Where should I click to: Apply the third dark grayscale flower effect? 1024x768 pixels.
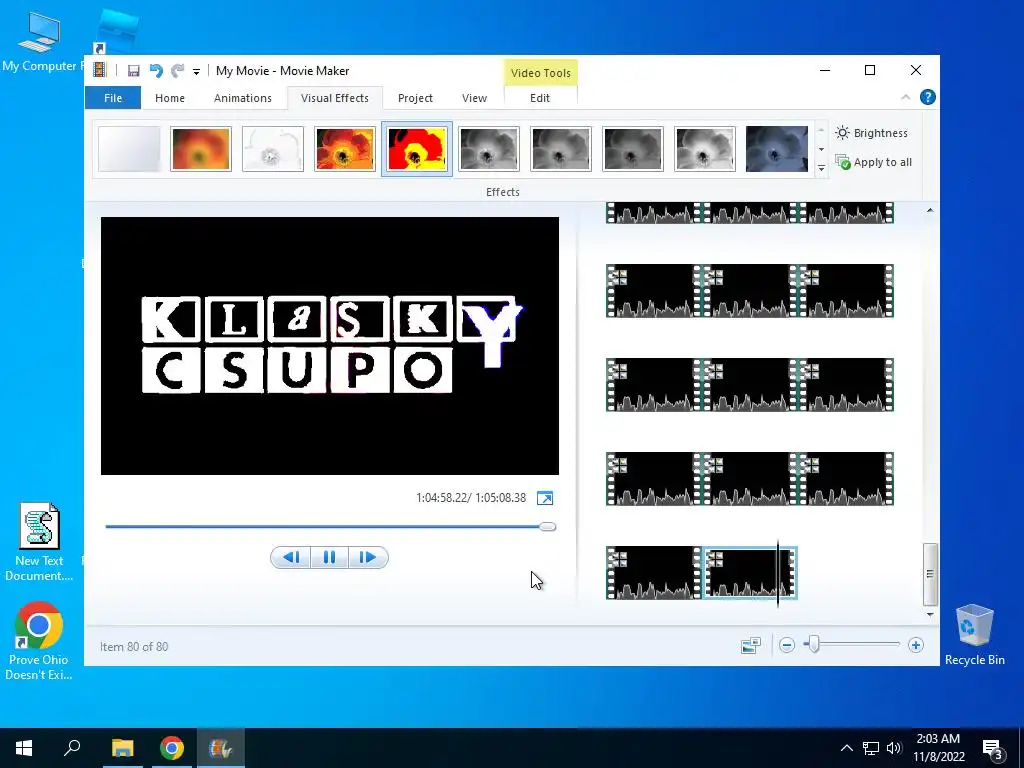(x=633, y=149)
